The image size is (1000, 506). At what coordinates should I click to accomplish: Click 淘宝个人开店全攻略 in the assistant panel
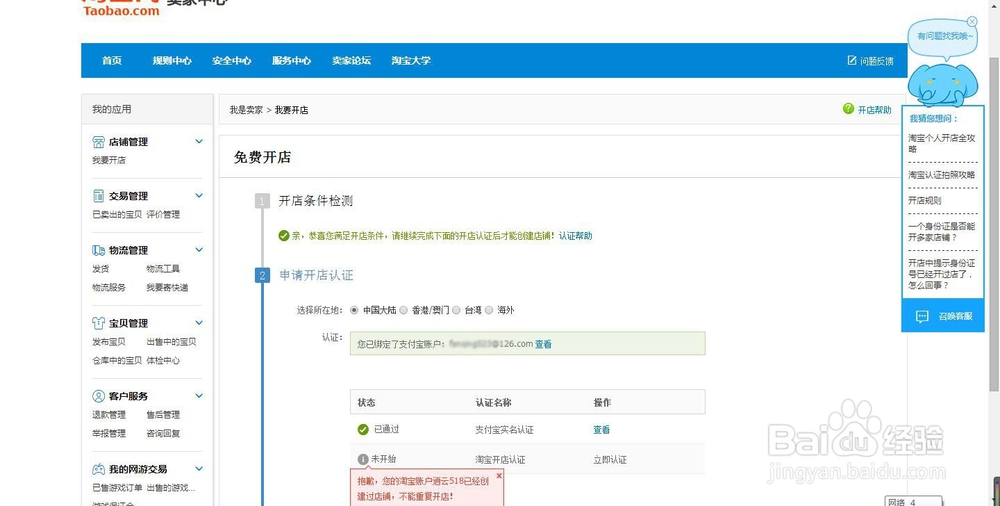click(942, 143)
